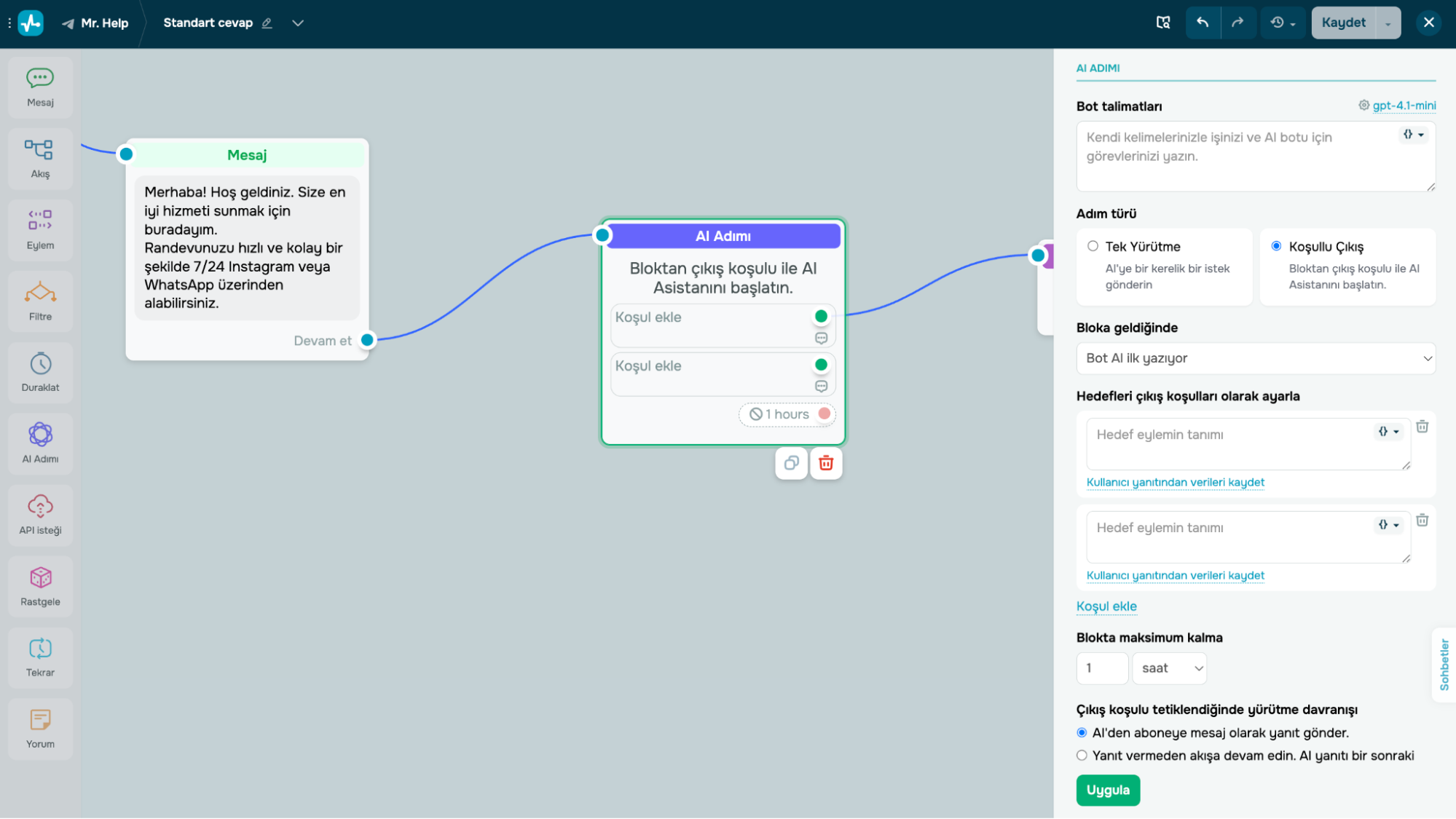Select Koşullu Çıkış radio option
This screenshot has height=819, width=1456.
coord(1276,246)
